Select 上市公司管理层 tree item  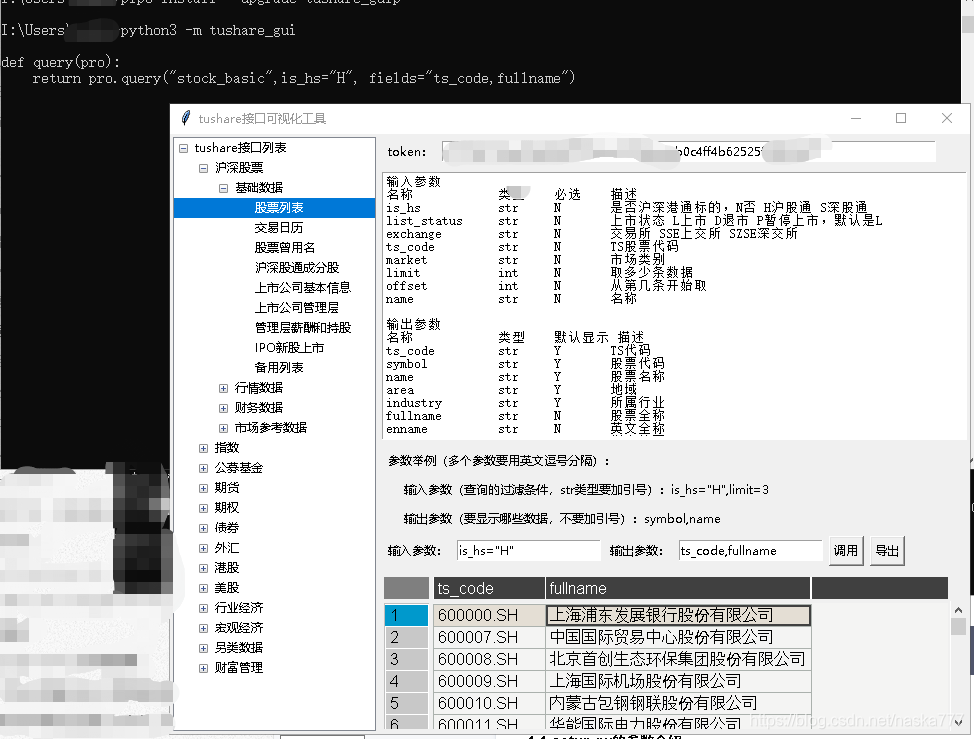(x=296, y=307)
